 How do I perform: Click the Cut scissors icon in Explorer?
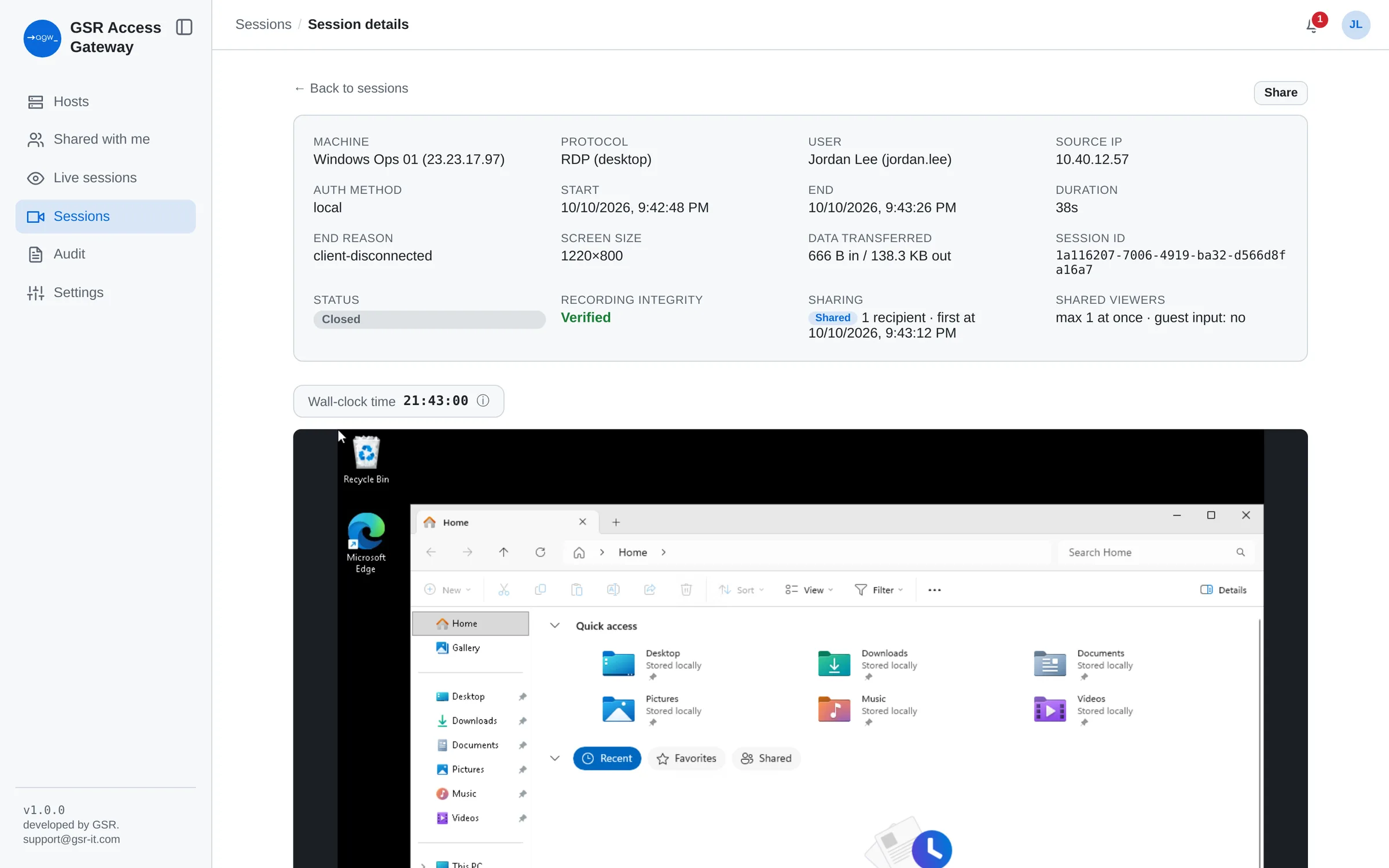click(x=504, y=590)
